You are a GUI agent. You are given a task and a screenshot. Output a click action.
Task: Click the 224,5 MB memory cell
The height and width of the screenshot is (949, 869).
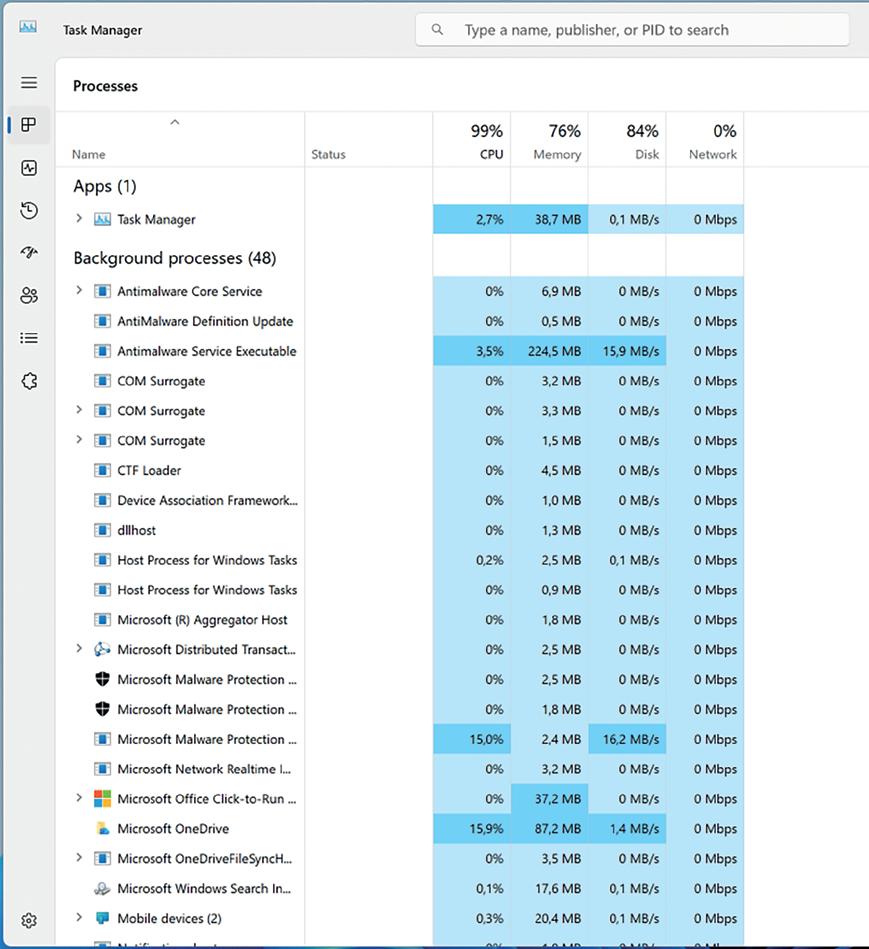549,351
